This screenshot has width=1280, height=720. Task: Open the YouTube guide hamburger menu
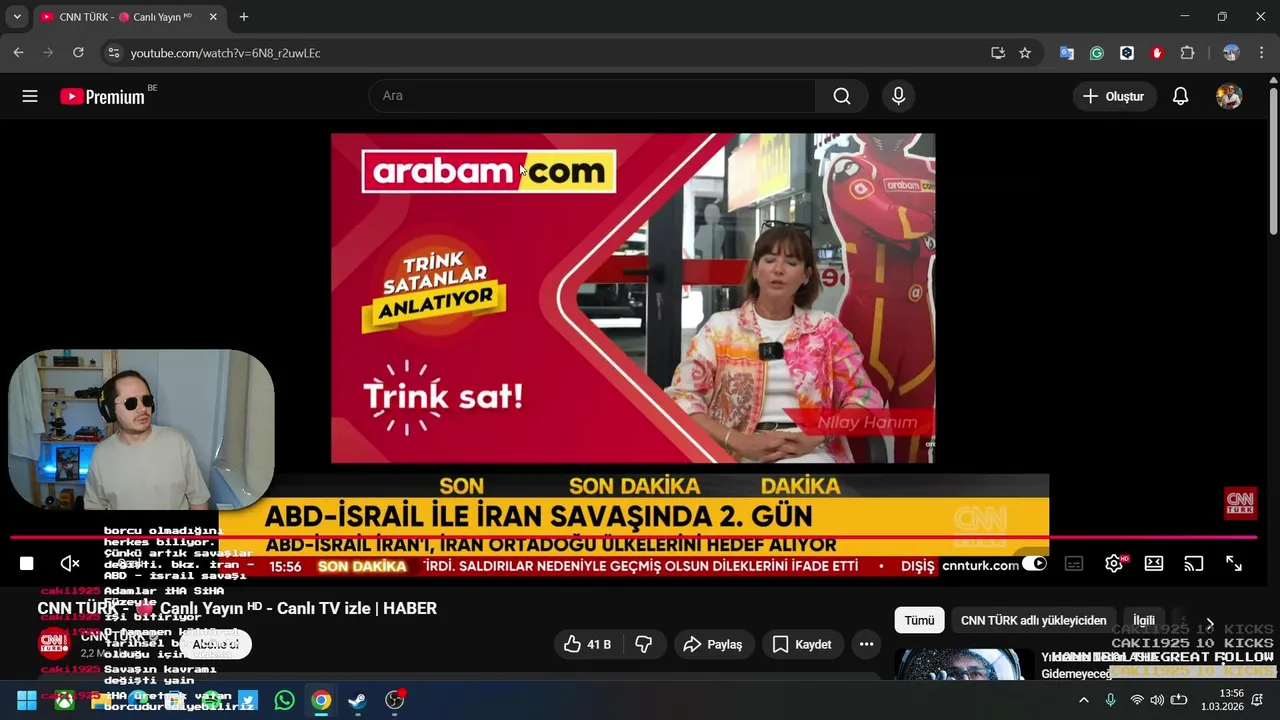point(30,96)
